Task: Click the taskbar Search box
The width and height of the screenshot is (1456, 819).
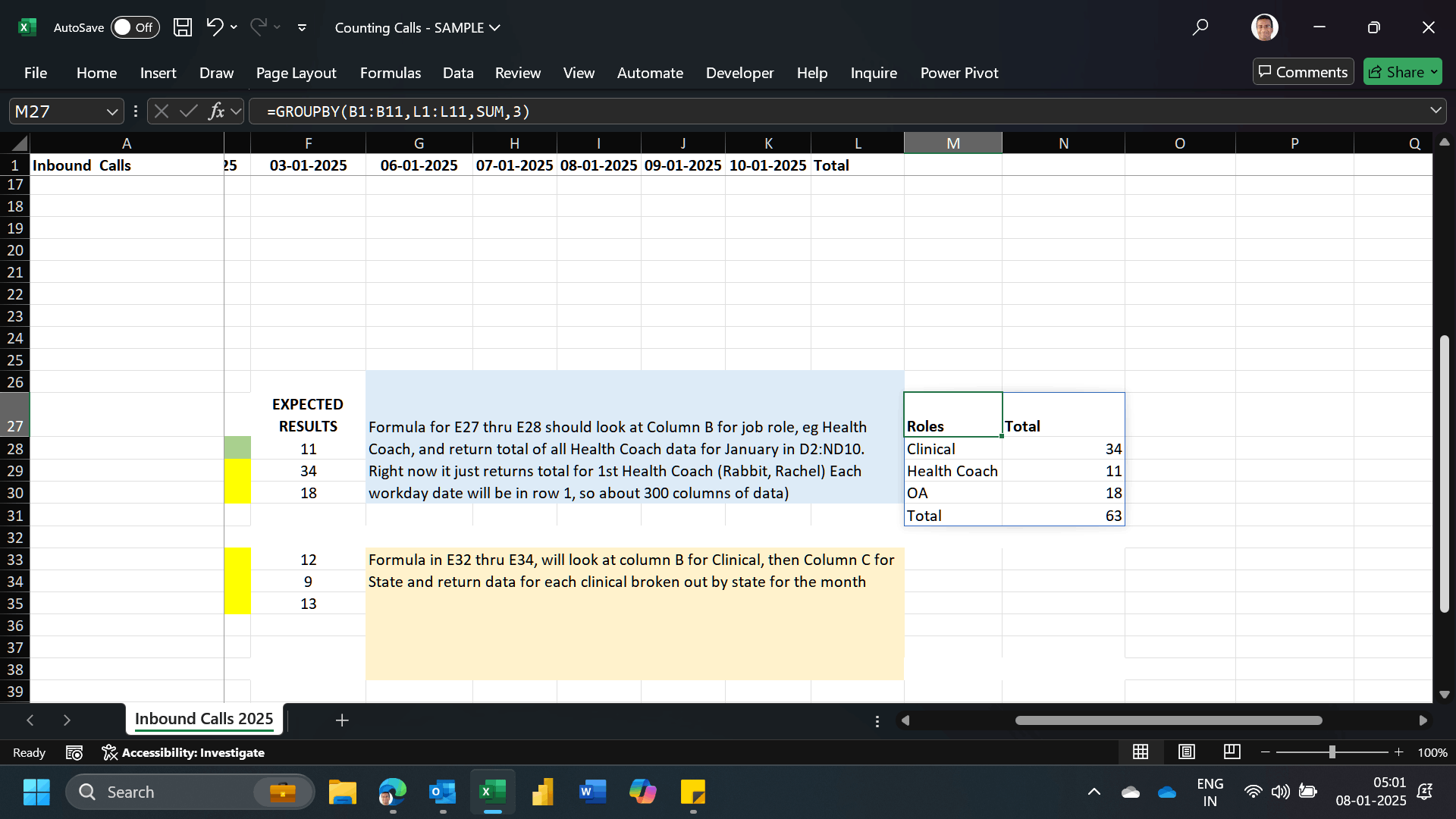Action: coord(190,792)
